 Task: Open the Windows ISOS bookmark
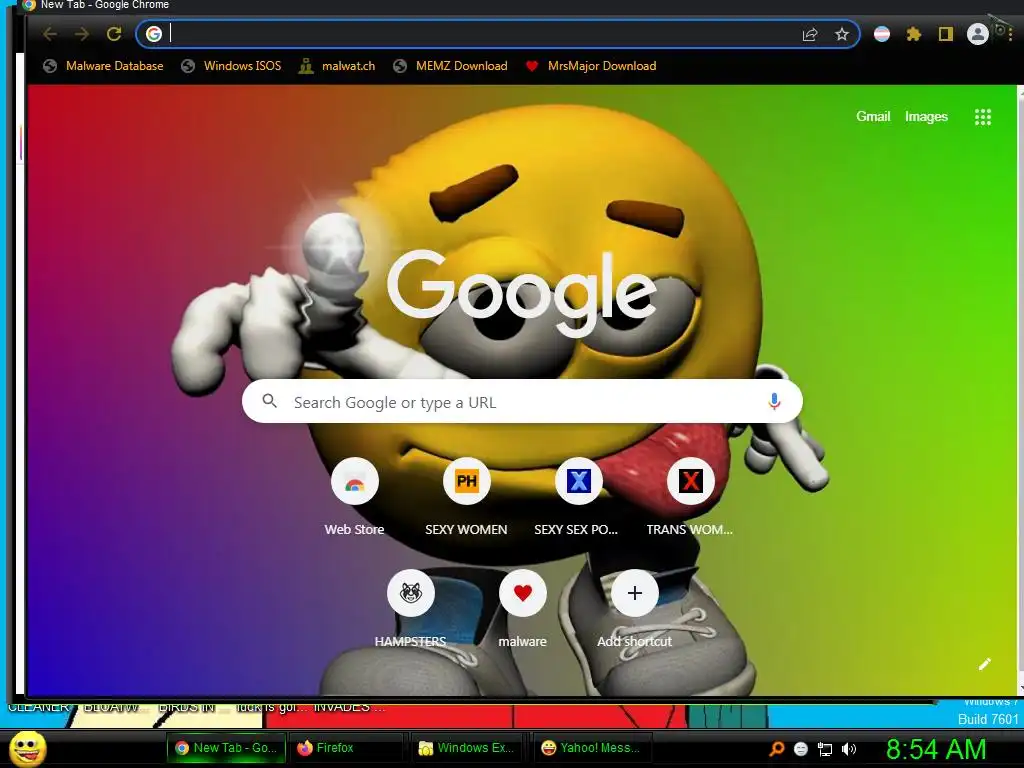click(231, 66)
